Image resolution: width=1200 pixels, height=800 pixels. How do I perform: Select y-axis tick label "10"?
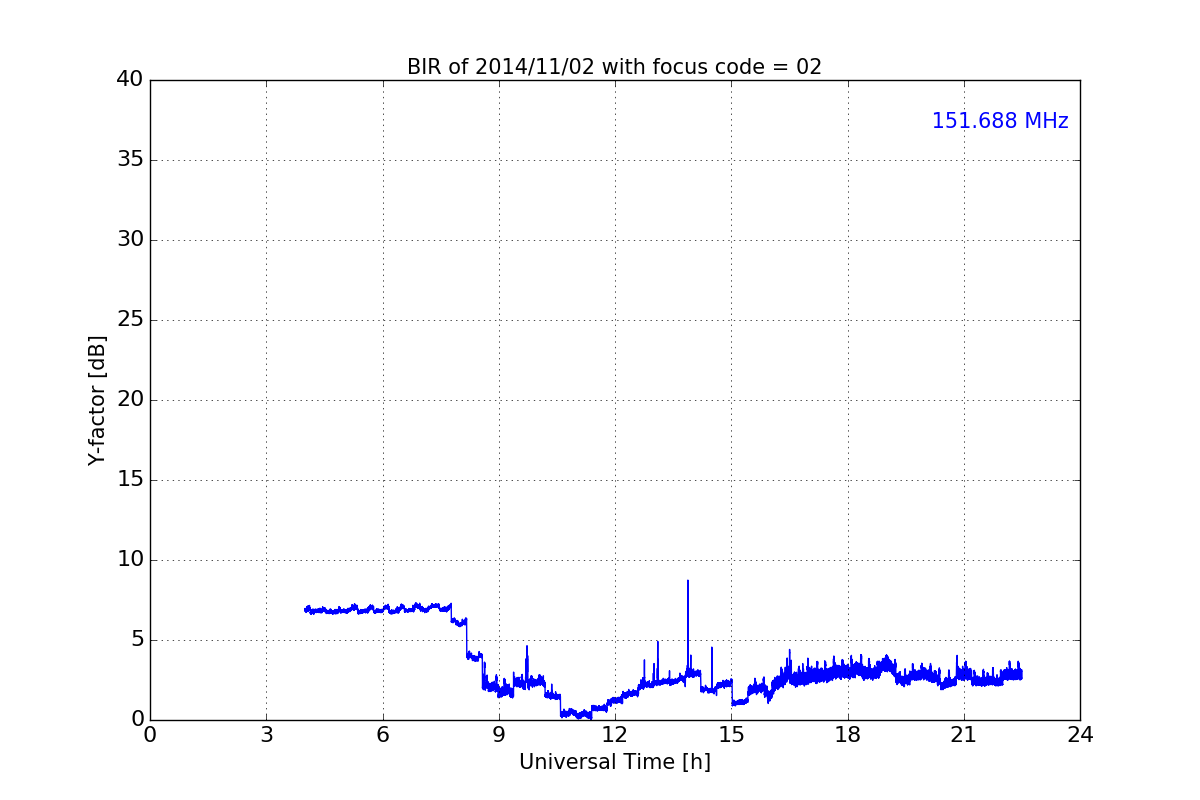pos(130,560)
